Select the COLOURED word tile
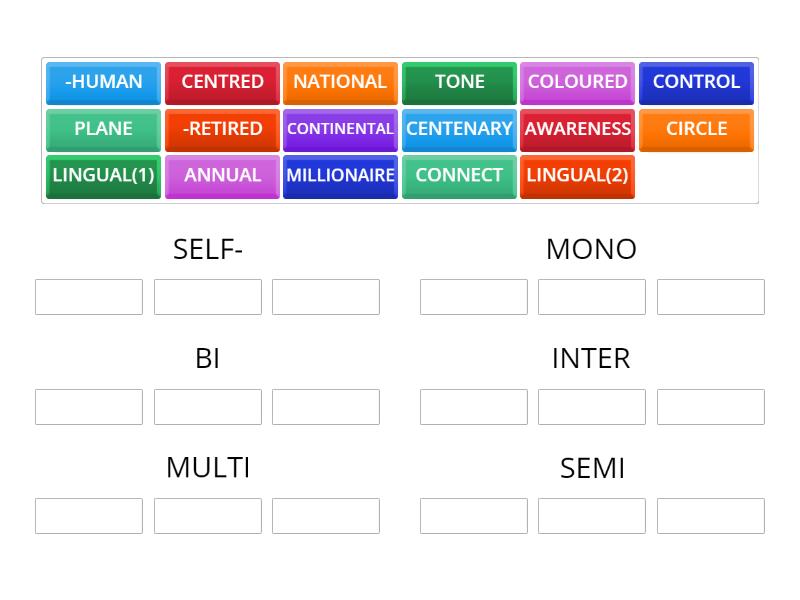 click(x=577, y=83)
